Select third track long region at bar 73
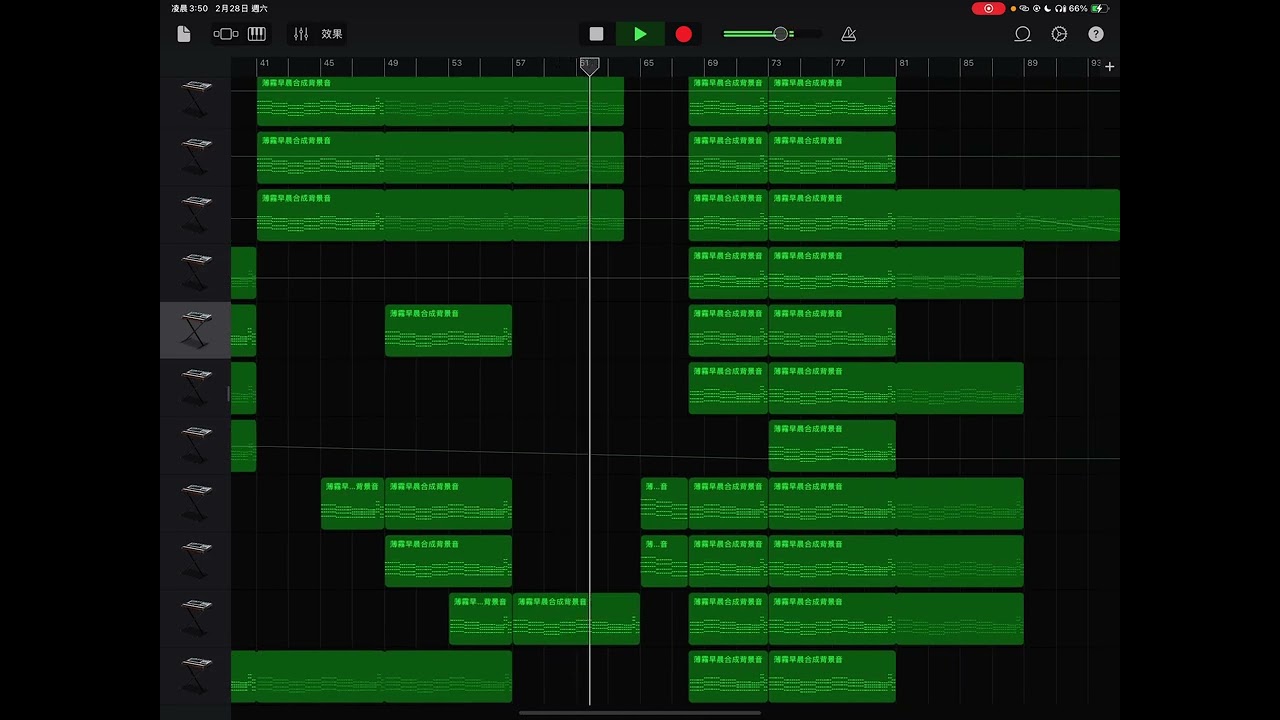Image resolution: width=1280 pixels, height=720 pixels. tap(944, 215)
